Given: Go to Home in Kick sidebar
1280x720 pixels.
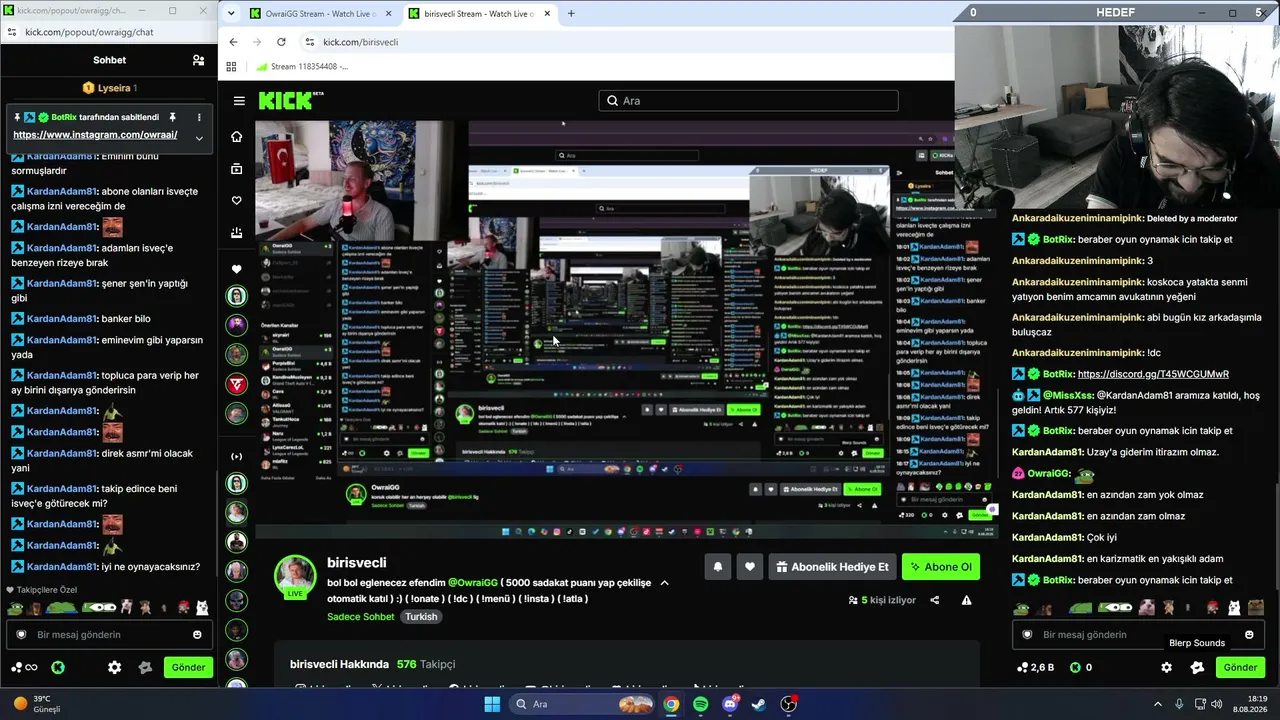Looking at the screenshot, I should click(236, 136).
